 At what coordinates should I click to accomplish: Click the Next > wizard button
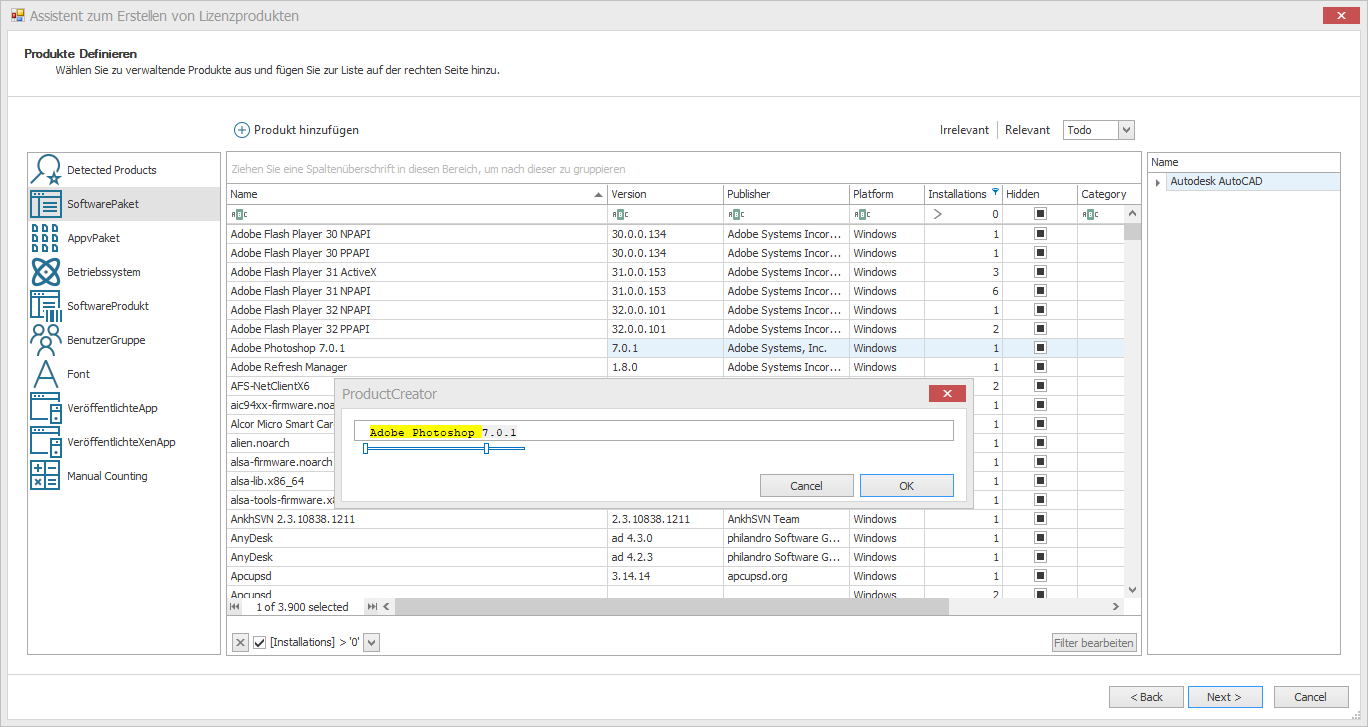click(x=1224, y=697)
